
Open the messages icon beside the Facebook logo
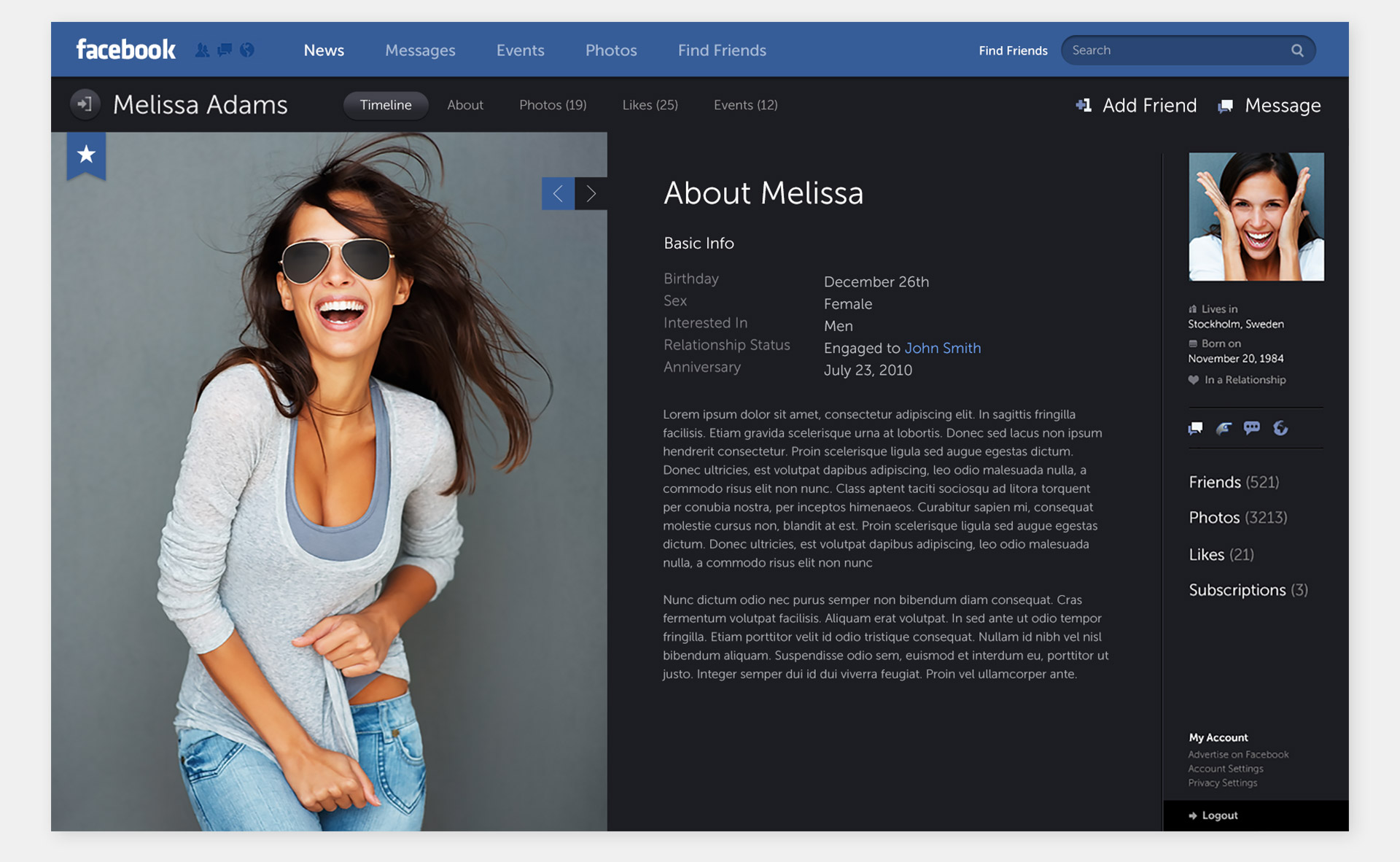point(225,50)
